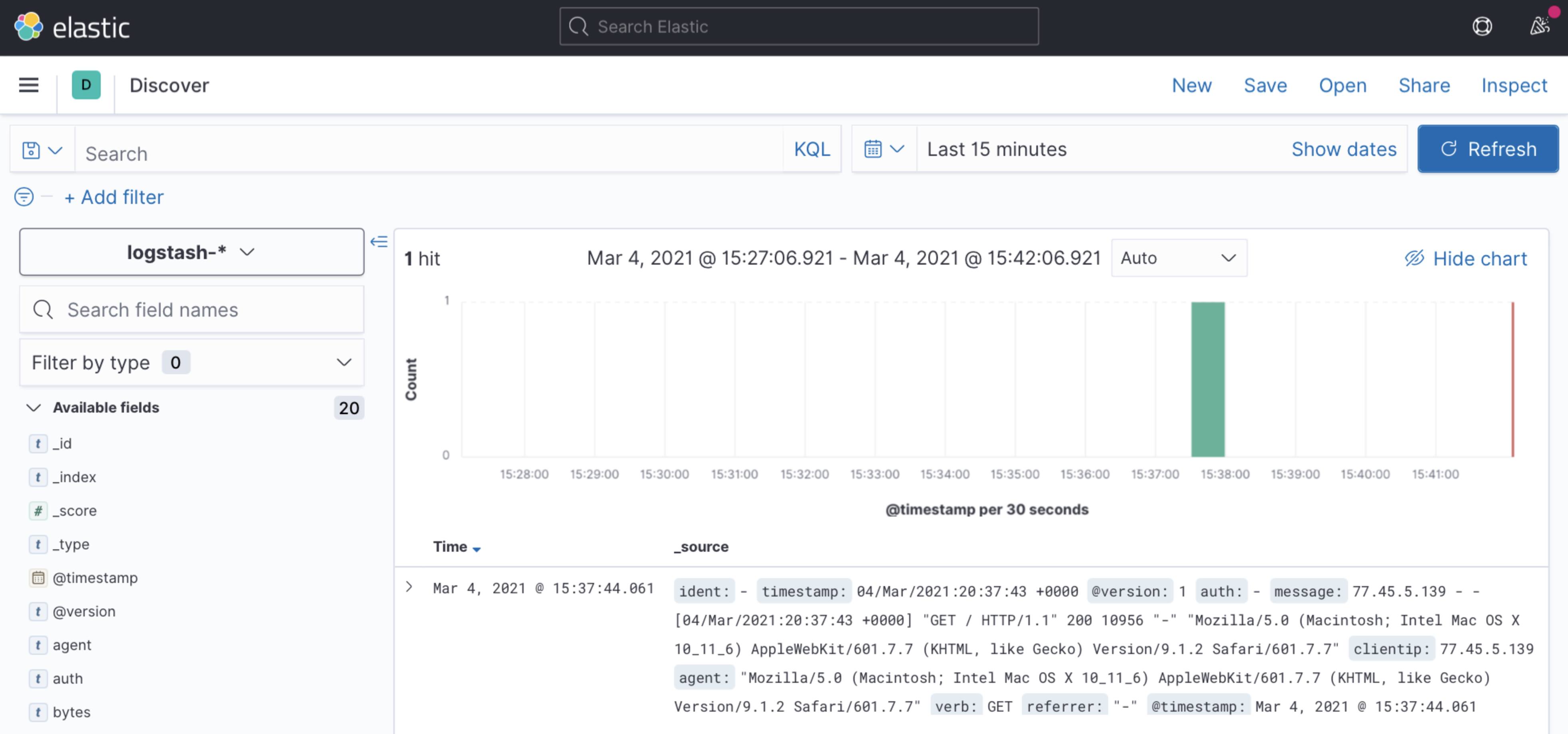Screen dimensions: 1568x734
Task: Open the help icon in the top bar
Action: 1483,27
